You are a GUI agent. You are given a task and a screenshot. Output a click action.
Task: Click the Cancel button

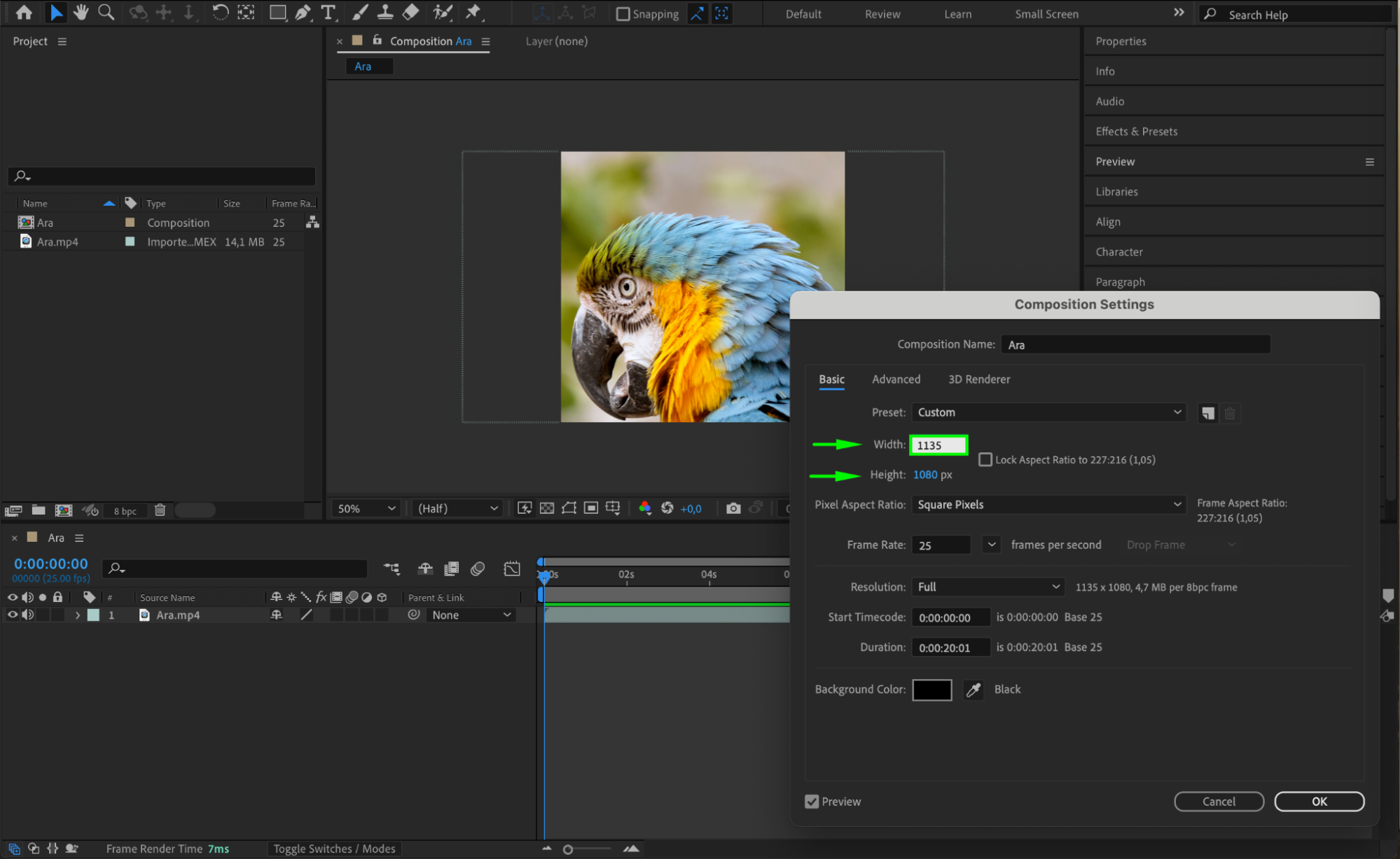pyautogui.click(x=1219, y=802)
